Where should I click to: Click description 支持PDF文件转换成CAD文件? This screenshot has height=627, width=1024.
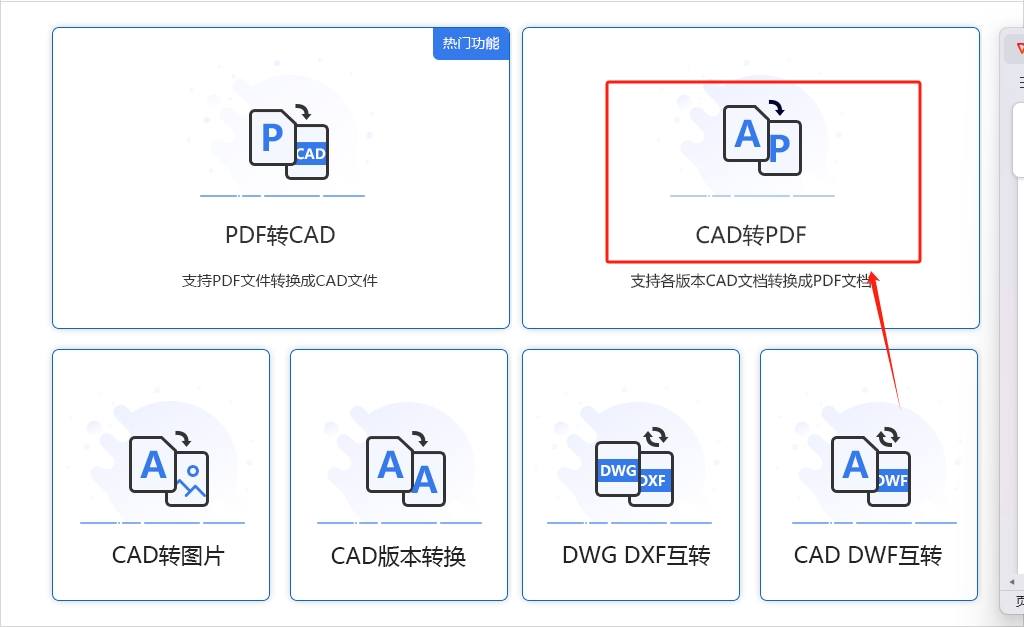280,281
